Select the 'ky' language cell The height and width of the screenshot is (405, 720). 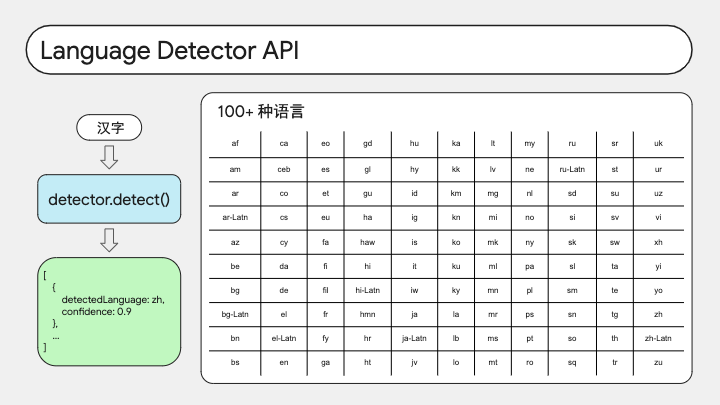click(456, 290)
